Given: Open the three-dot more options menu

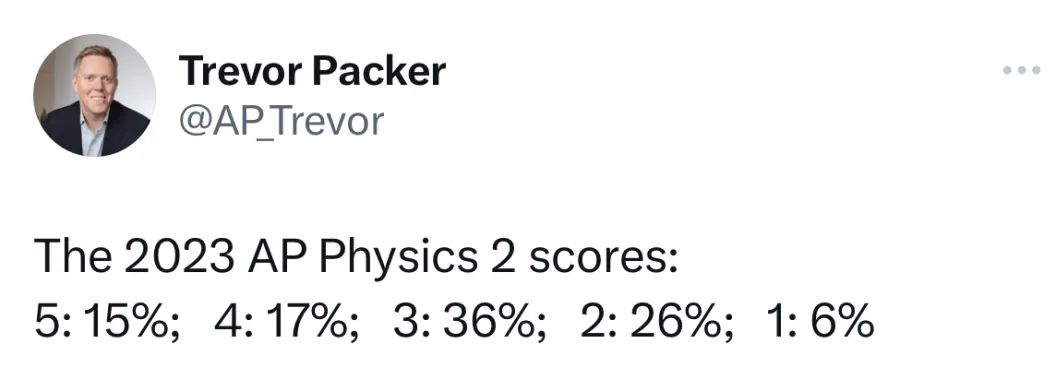Looking at the screenshot, I should (x=1021, y=70).
